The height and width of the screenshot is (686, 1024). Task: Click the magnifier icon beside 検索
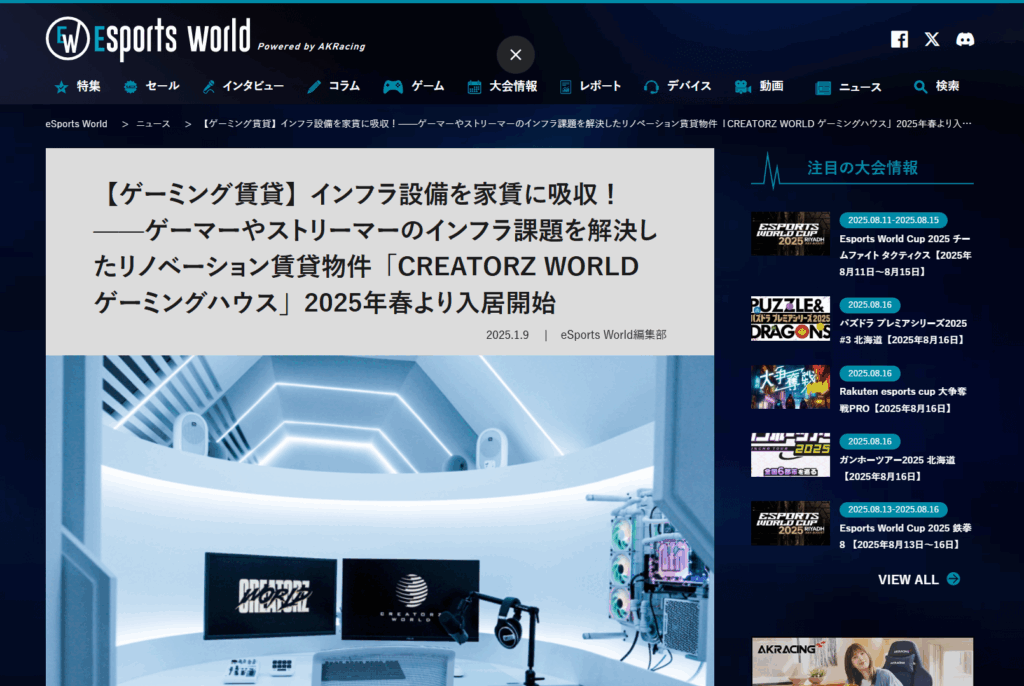pos(920,87)
